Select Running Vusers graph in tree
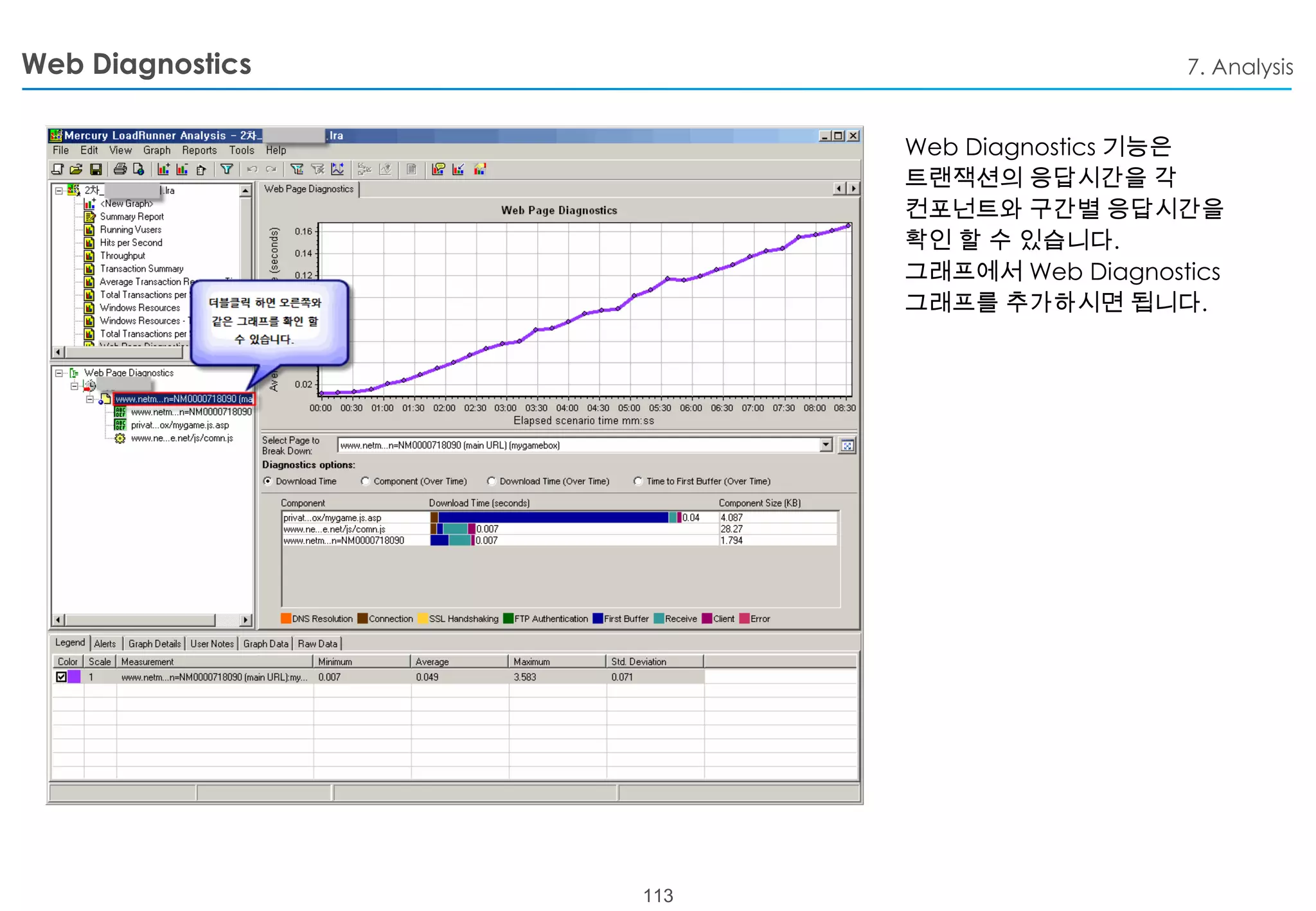1316x911 pixels. coord(130,229)
